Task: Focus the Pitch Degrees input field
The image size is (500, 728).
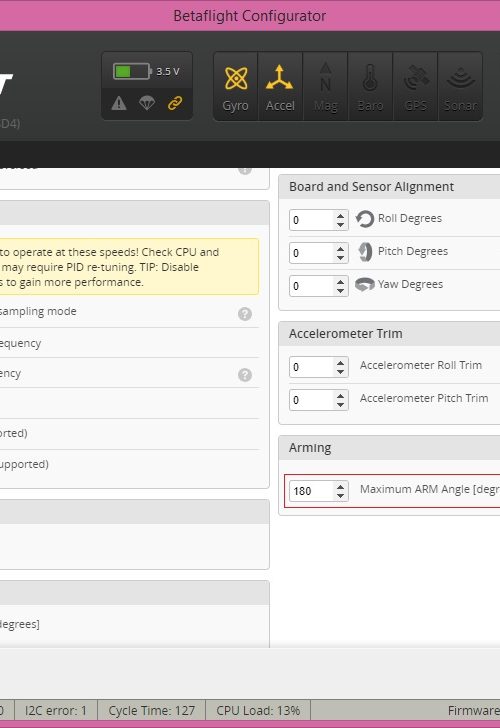Action: coord(318,253)
